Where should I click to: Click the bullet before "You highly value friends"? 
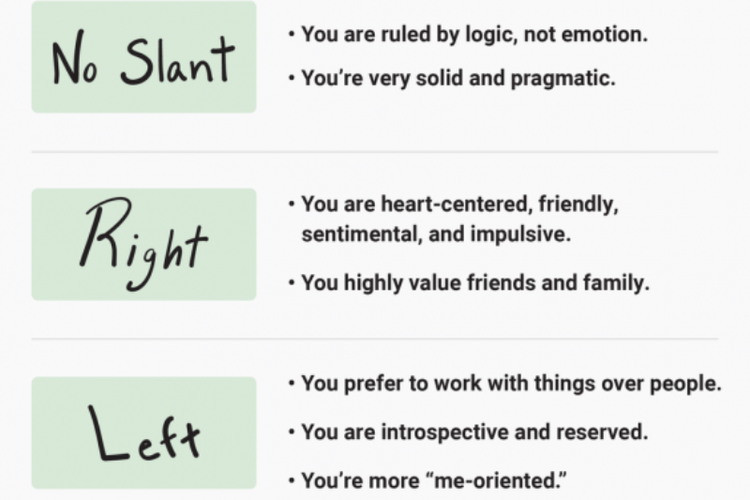[x=291, y=283]
